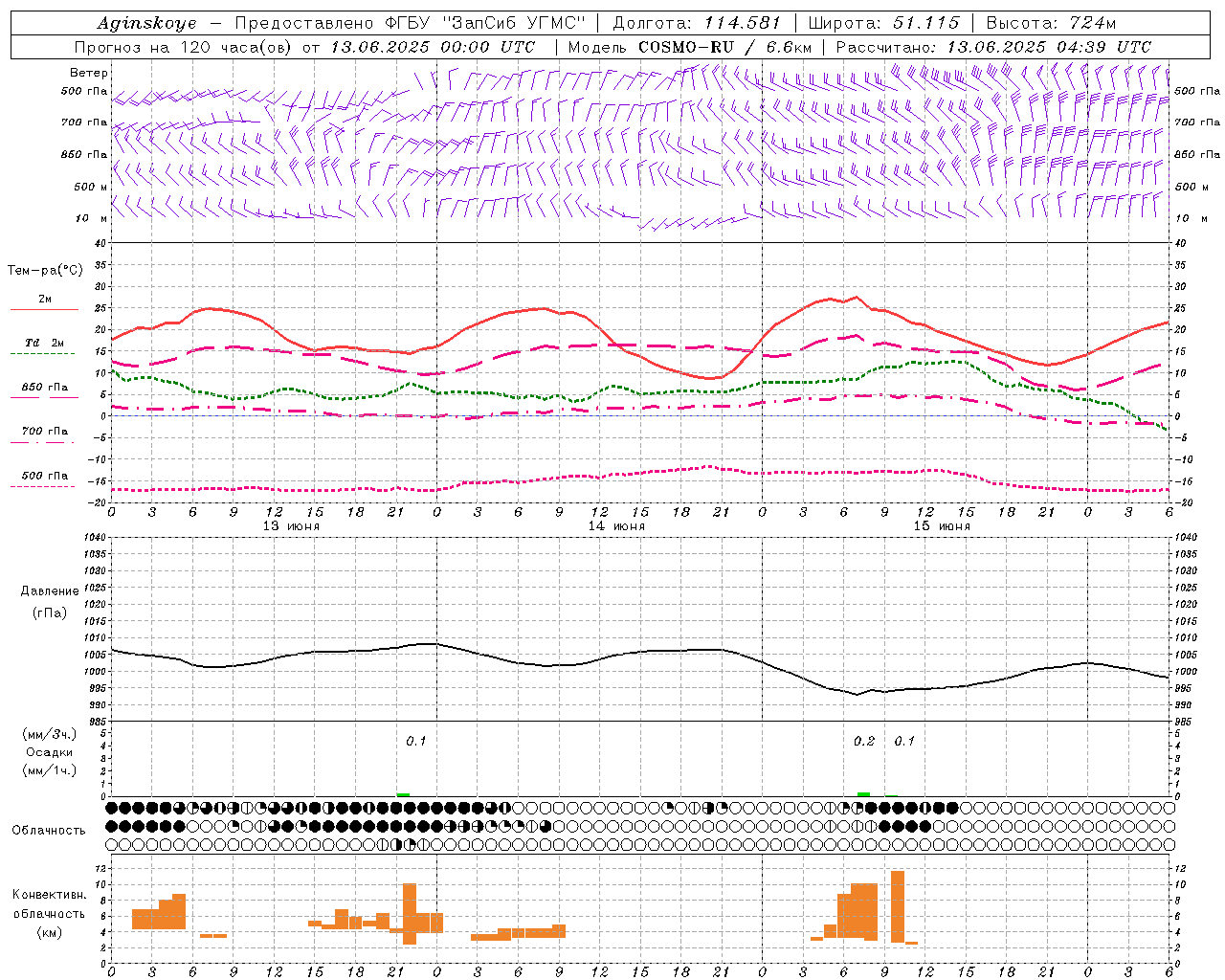
Task: Select the Широта: 51.115 value
Action: pyautogui.click(x=883, y=23)
